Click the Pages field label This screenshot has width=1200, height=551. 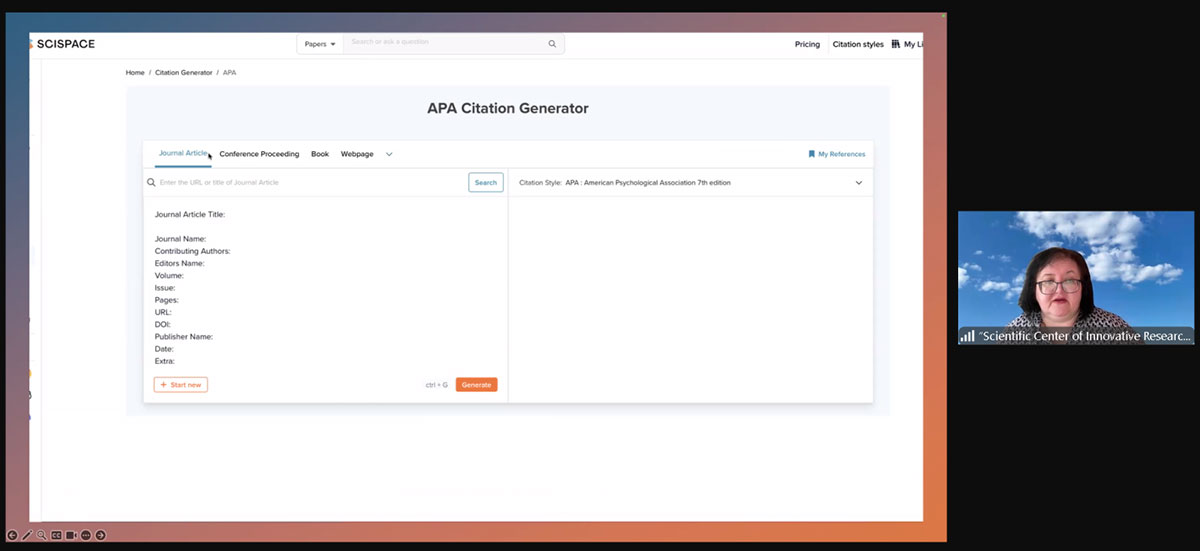(167, 300)
